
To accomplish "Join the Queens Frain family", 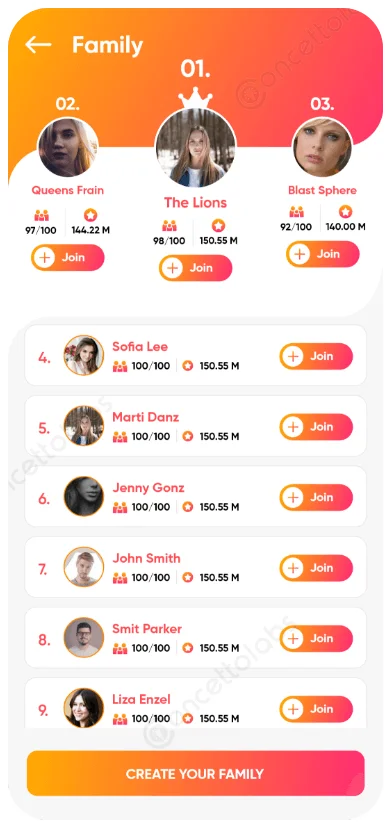I will coord(68,258).
